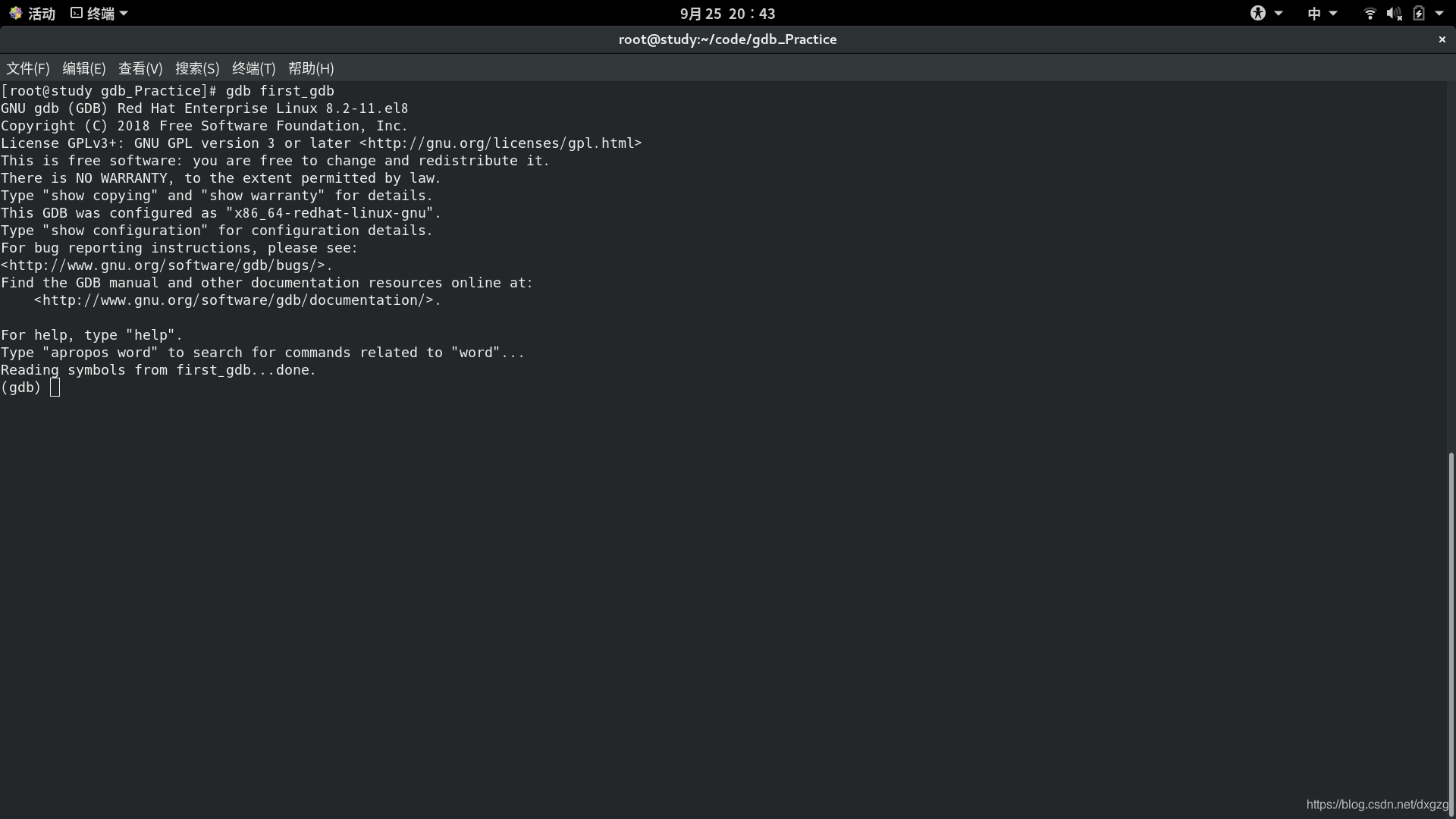Image resolution: width=1456 pixels, height=819 pixels.
Task: Expand the system menu arrow
Action: [x=1439, y=13]
